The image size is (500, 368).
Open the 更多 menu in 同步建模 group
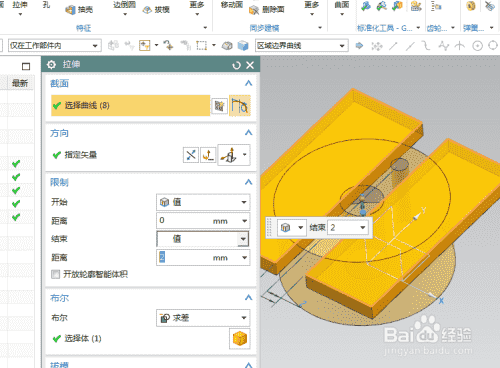312,8
